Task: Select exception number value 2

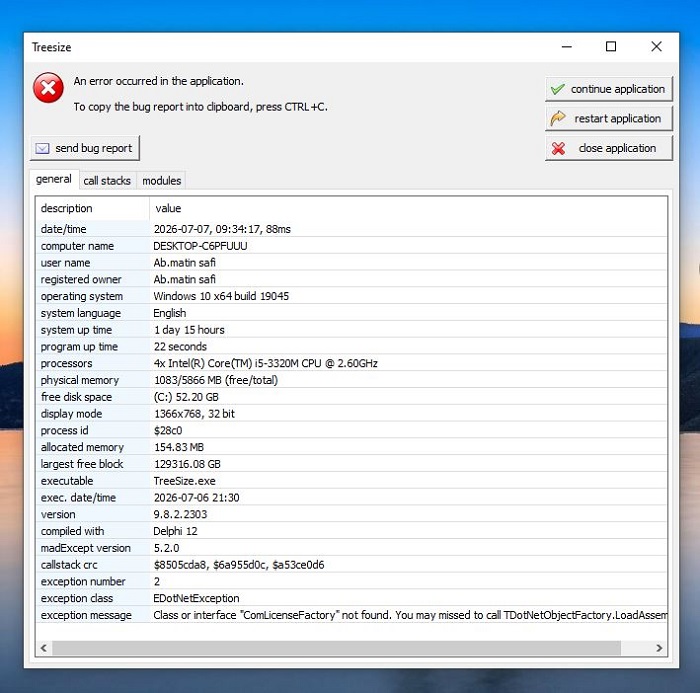Action: click(x=157, y=582)
